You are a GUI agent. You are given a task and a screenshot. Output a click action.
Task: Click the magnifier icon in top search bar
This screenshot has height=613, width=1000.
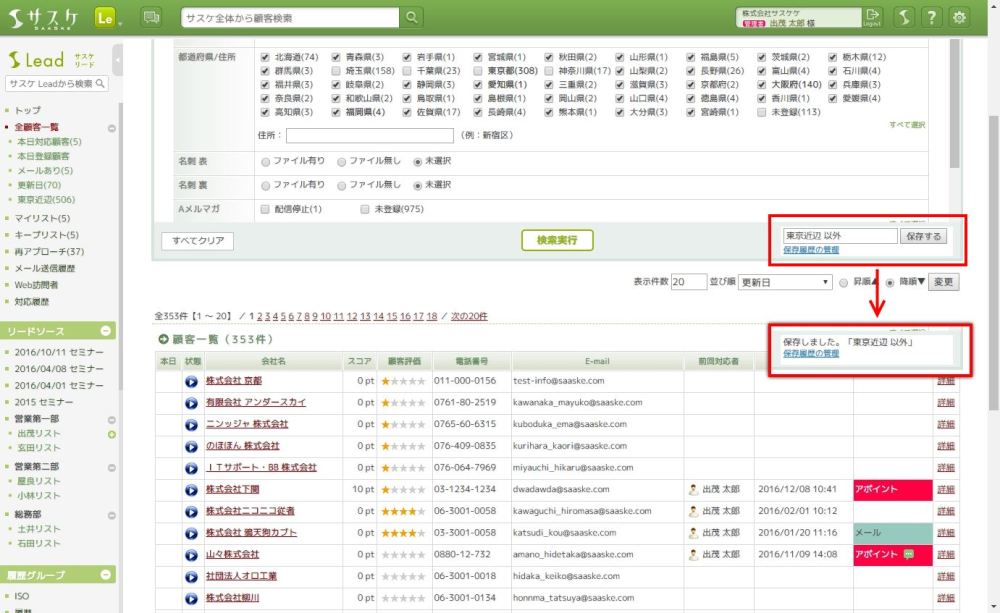412,18
